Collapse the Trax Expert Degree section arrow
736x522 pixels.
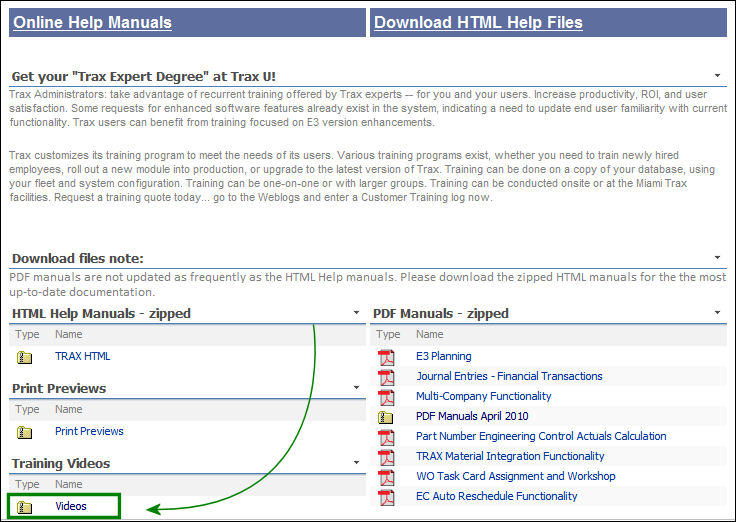pos(717,76)
